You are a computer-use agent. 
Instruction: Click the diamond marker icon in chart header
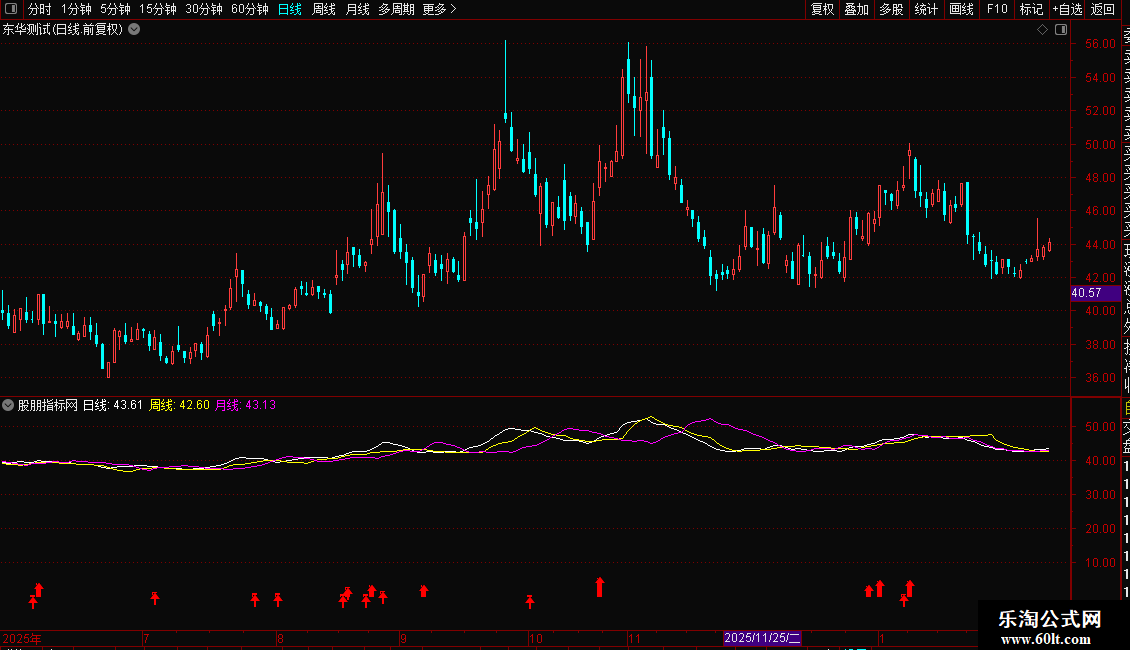pos(1042,30)
